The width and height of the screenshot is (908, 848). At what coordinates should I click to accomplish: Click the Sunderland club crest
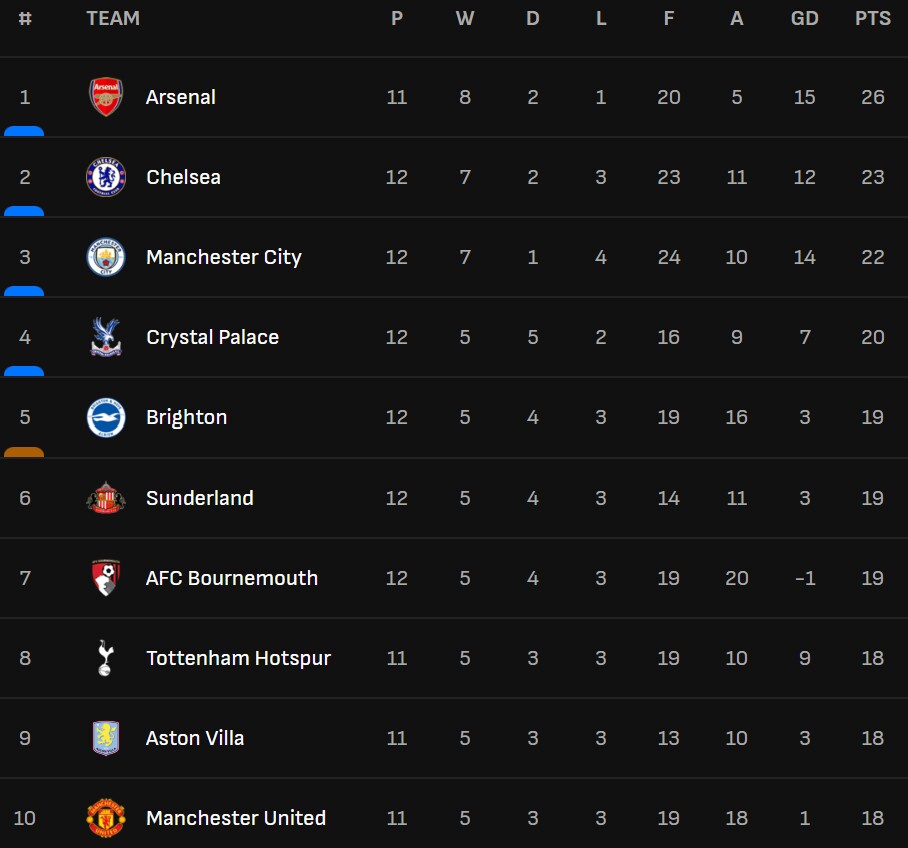click(x=105, y=498)
